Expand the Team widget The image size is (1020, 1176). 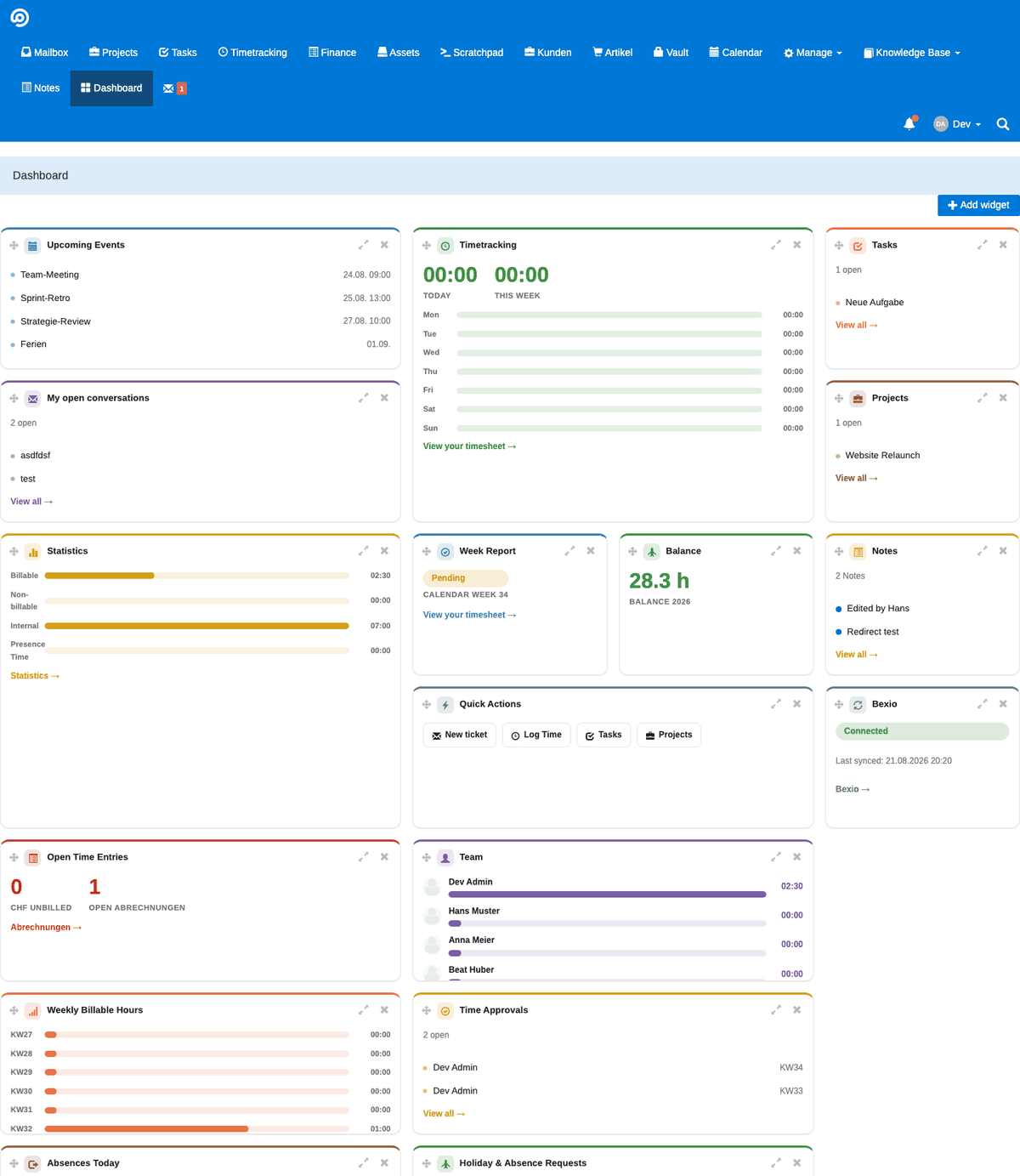[776, 857]
